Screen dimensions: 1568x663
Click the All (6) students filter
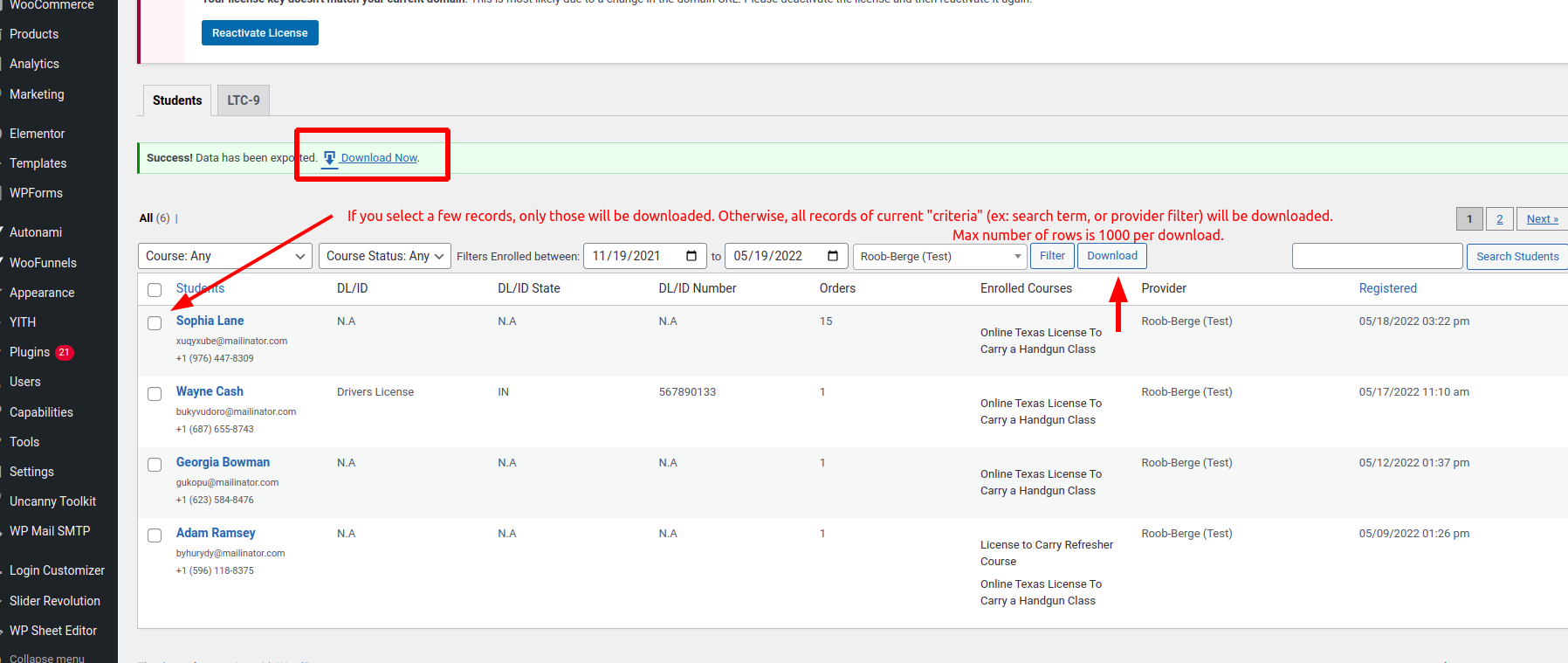[155, 218]
